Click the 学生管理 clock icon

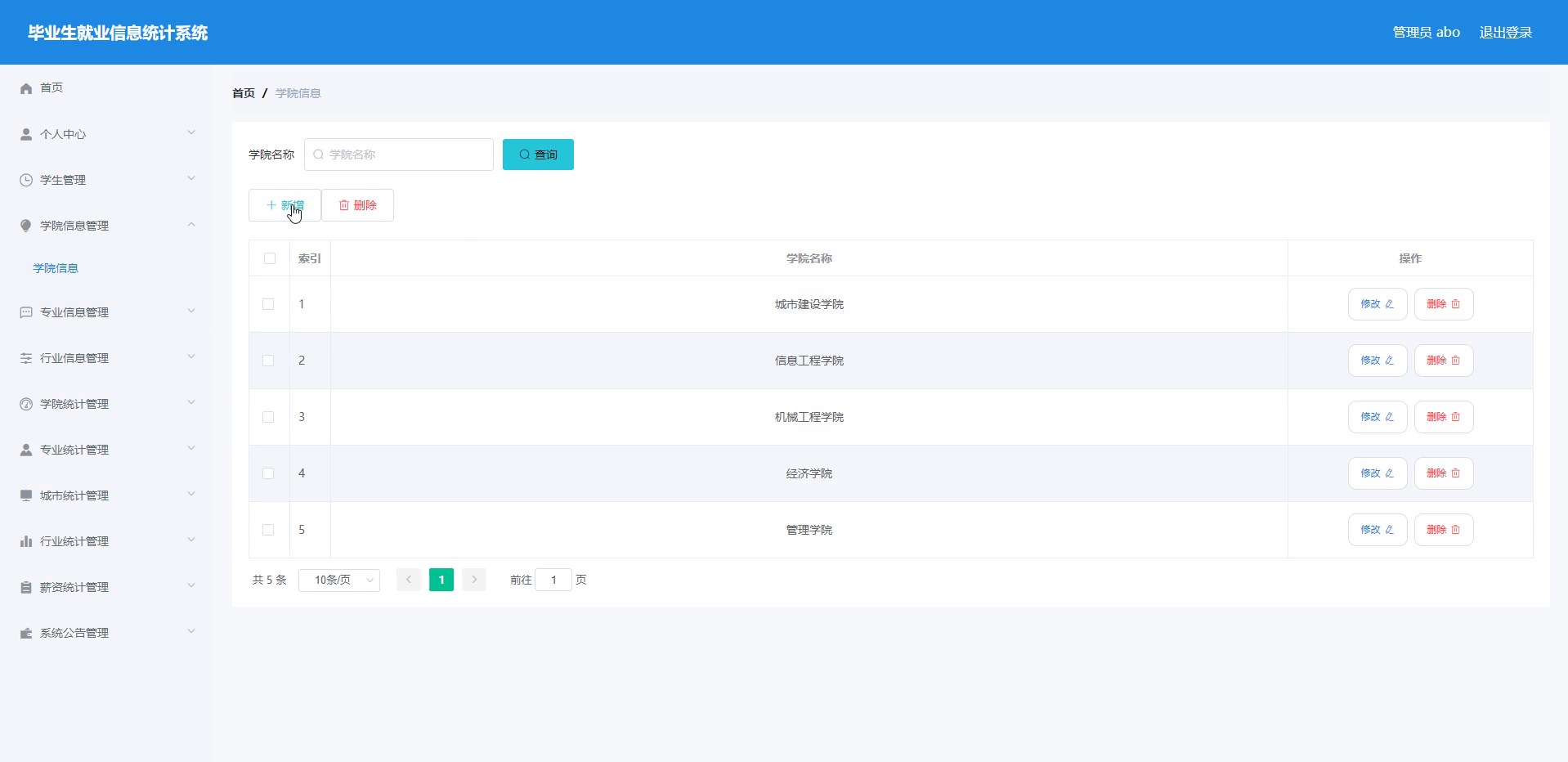pyautogui.click(x=26, y=180)
